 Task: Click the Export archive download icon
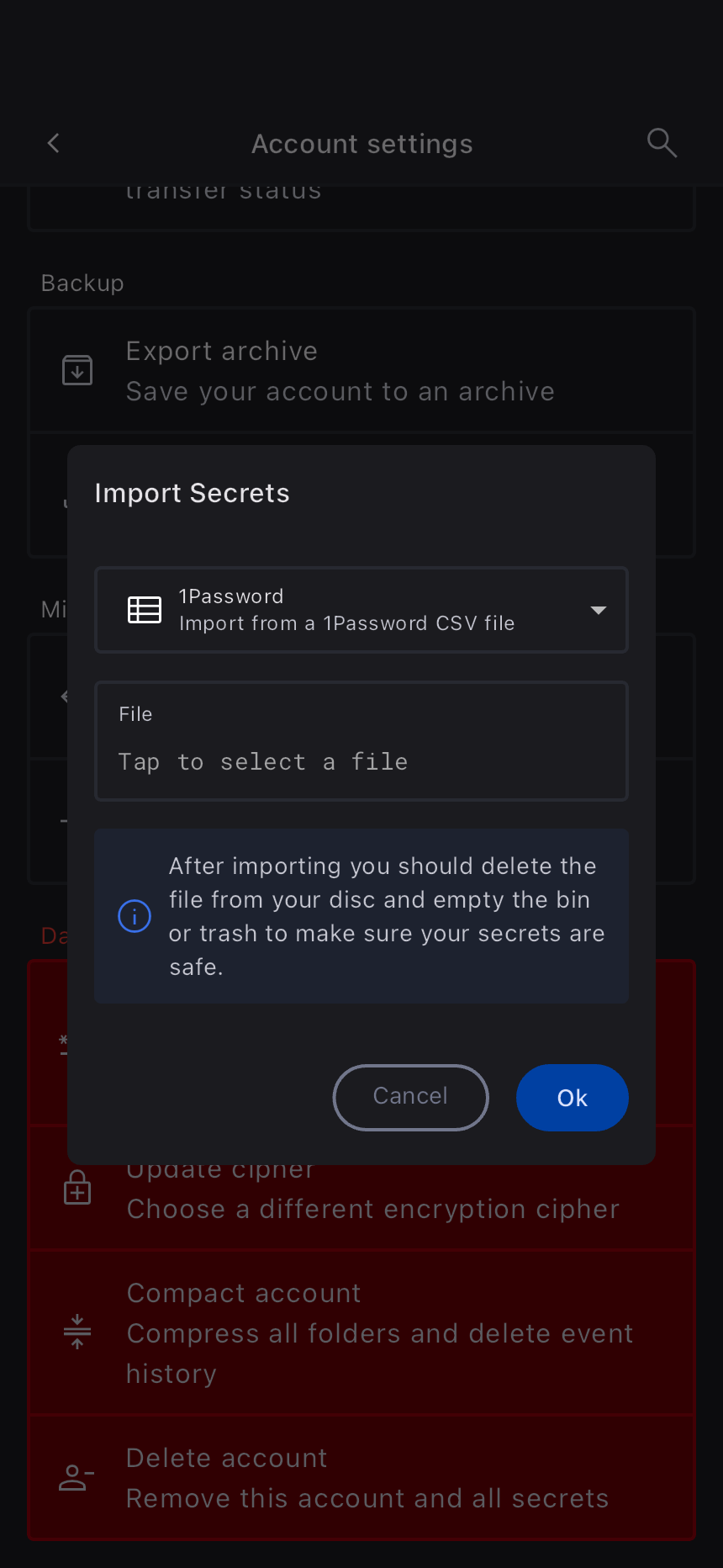(77, 370)
